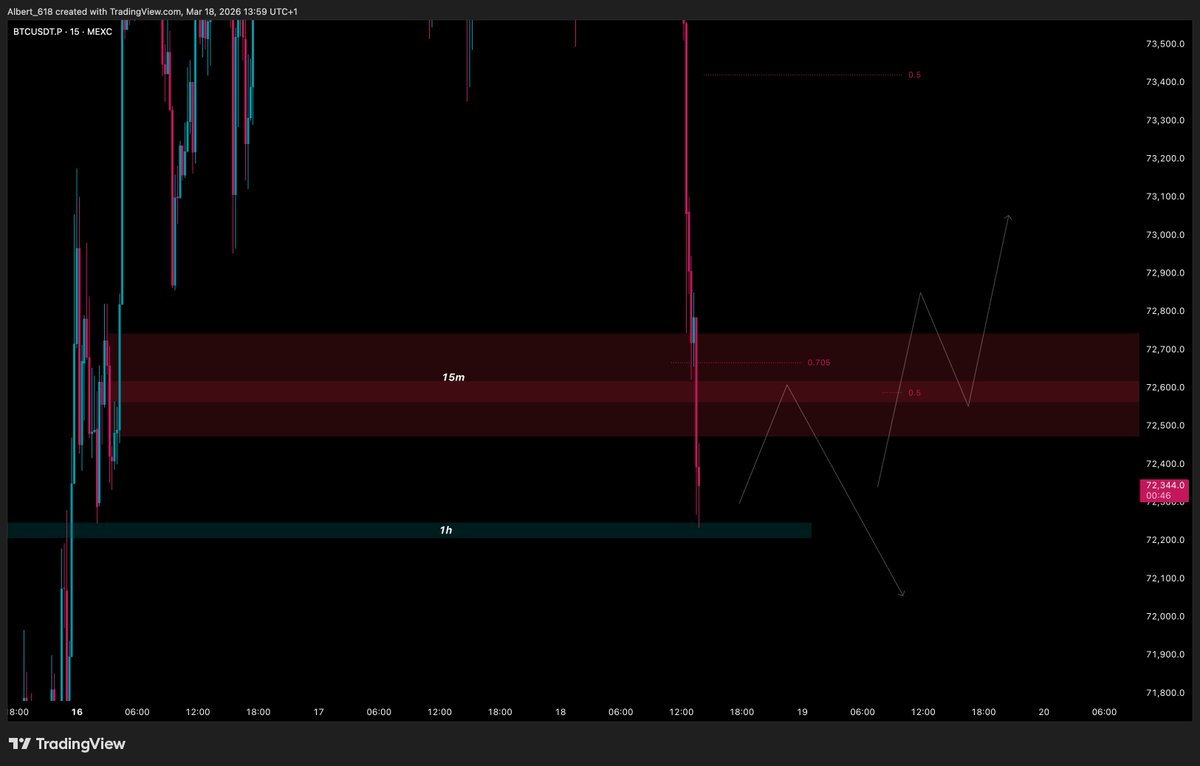Click the 73,200.0 price axis label
This screenshot has width=1200, height=766.
[x=1165, y=159]
